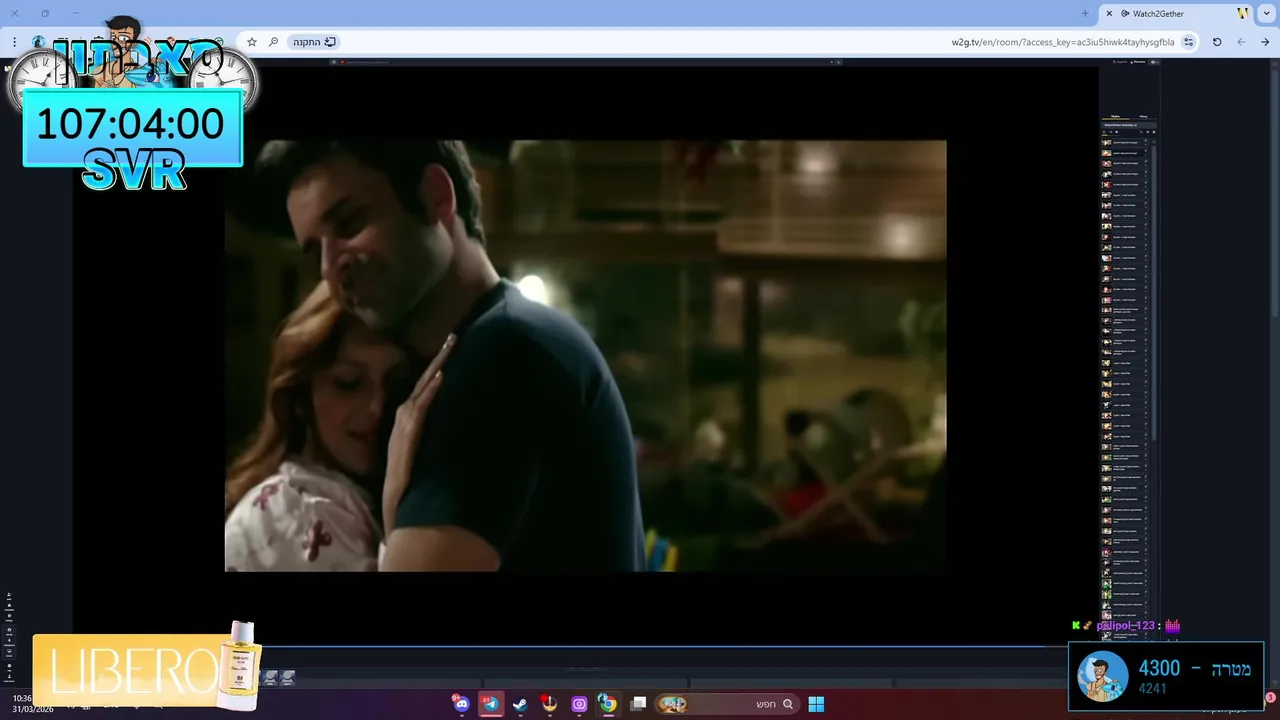Screen dimensions: 1280x720
Task: Open Discord from the taskbar
Action: click(x=460, y=704)
